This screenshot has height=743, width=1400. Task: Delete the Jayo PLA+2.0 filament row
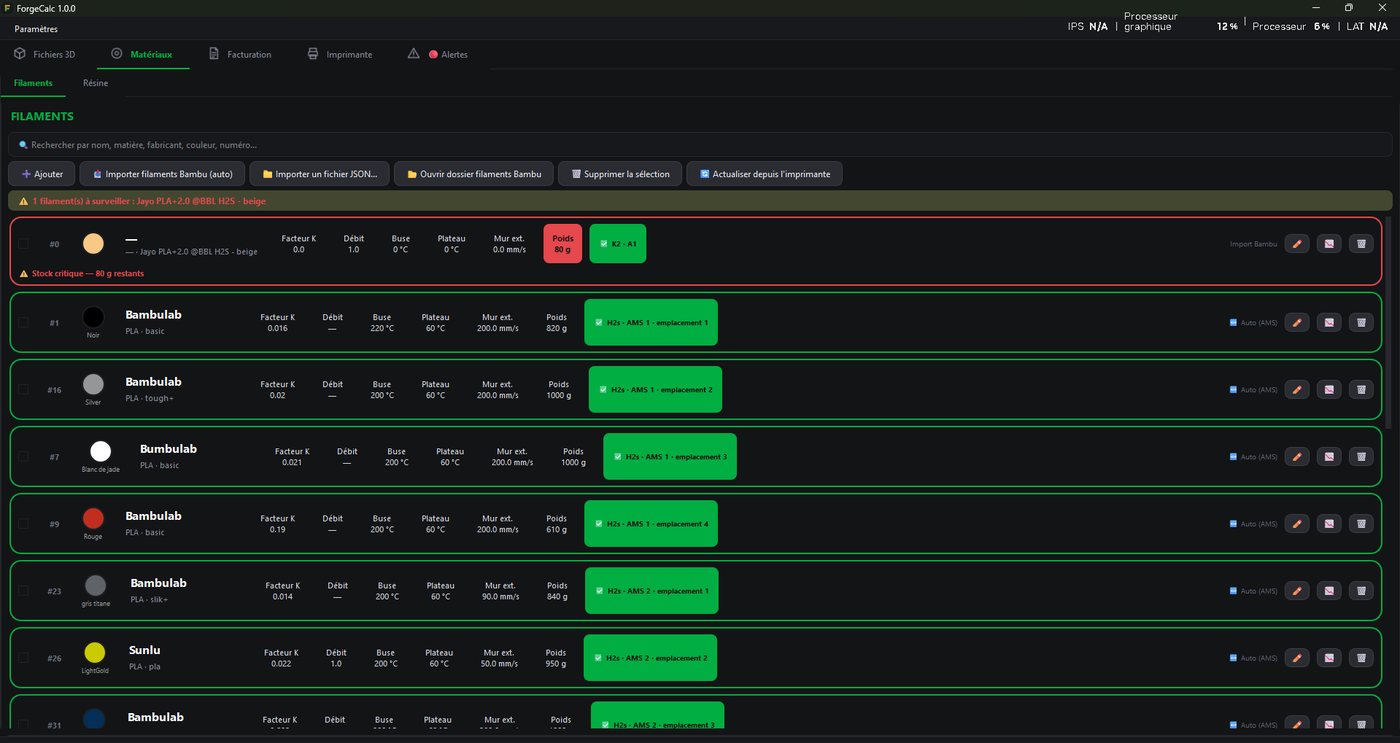click(x=1361, y=244)
